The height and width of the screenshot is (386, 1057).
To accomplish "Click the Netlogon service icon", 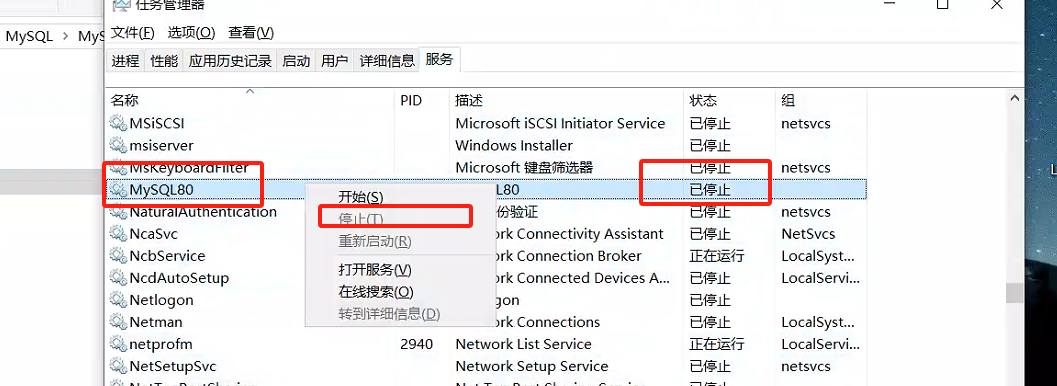I will pos(119,300).
